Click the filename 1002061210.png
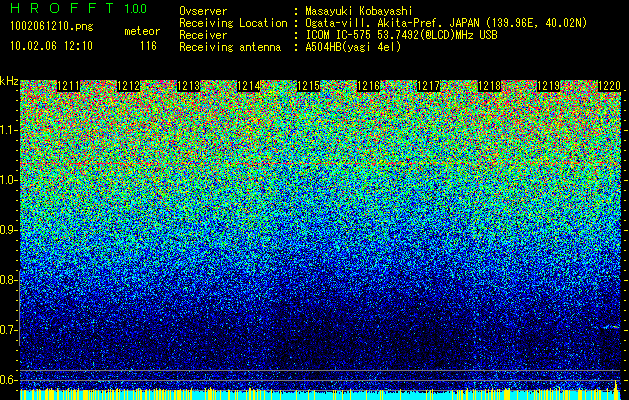Screen dimensions: 629x400 click(x=52, y=27)
